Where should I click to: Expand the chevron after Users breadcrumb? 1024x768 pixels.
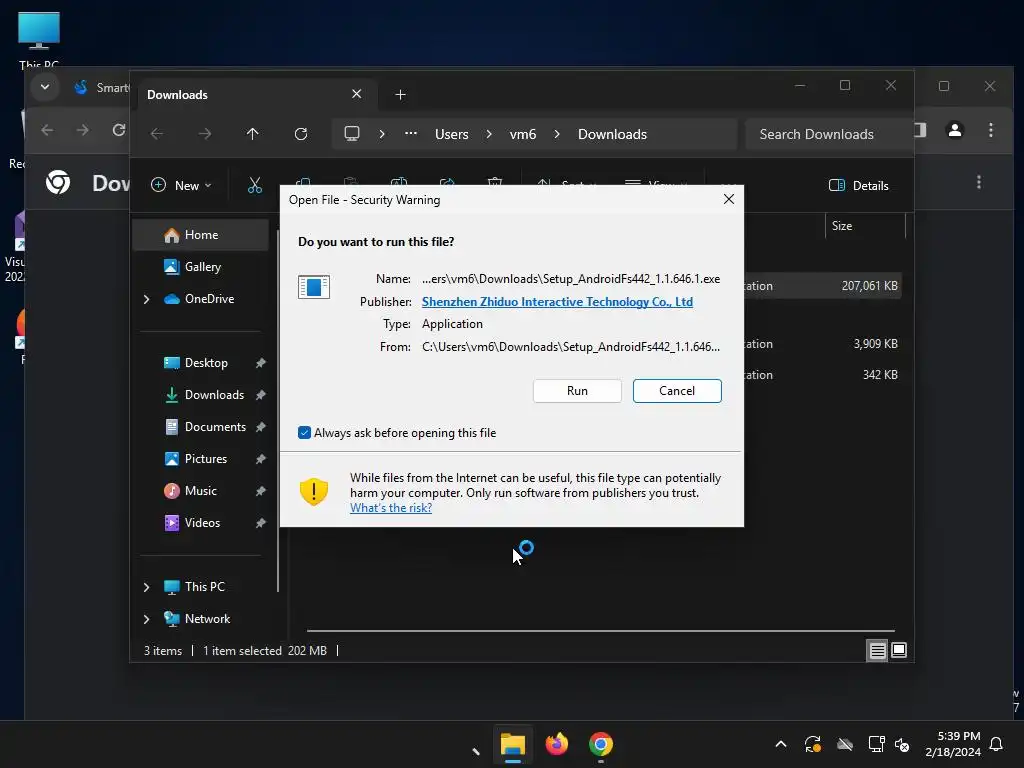pos(488,134)
